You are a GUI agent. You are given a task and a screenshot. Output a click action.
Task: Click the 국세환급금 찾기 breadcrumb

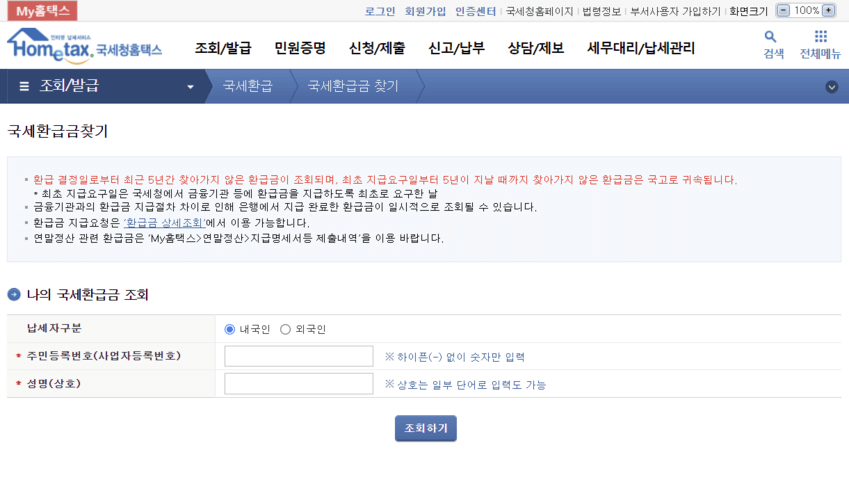pos(353,86)
